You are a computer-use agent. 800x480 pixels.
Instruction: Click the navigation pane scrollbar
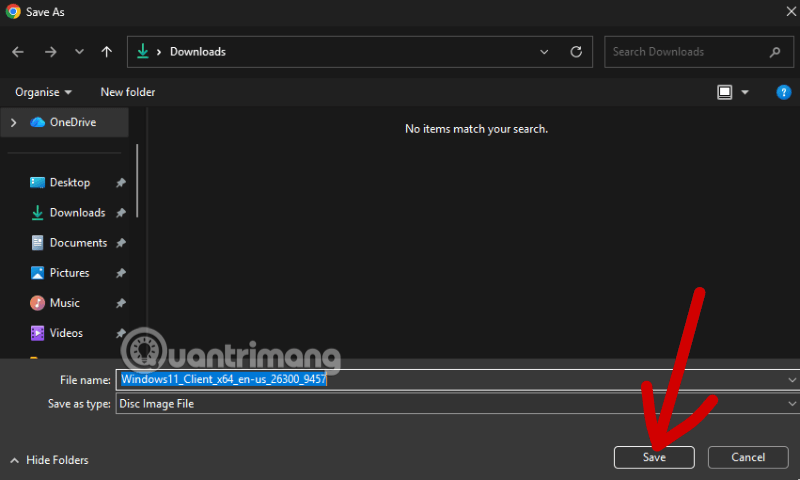point(137,181)
